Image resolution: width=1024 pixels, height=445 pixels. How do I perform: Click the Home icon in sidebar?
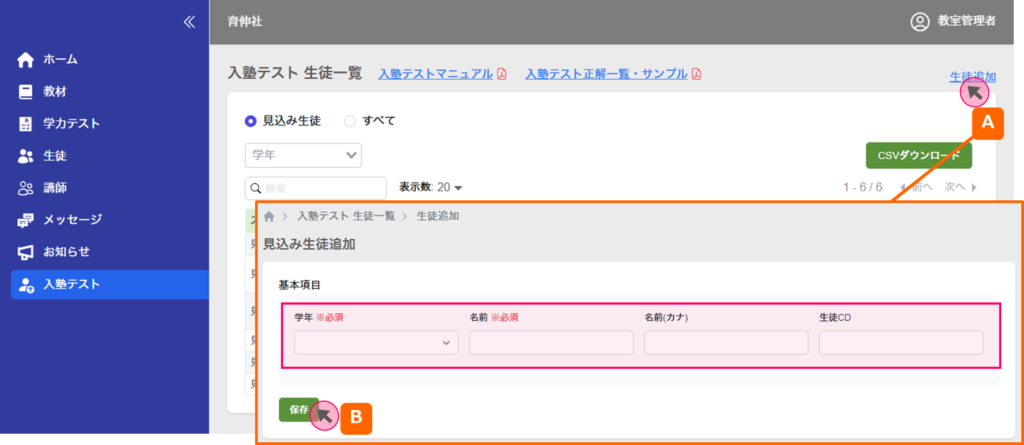coord(26,60)
